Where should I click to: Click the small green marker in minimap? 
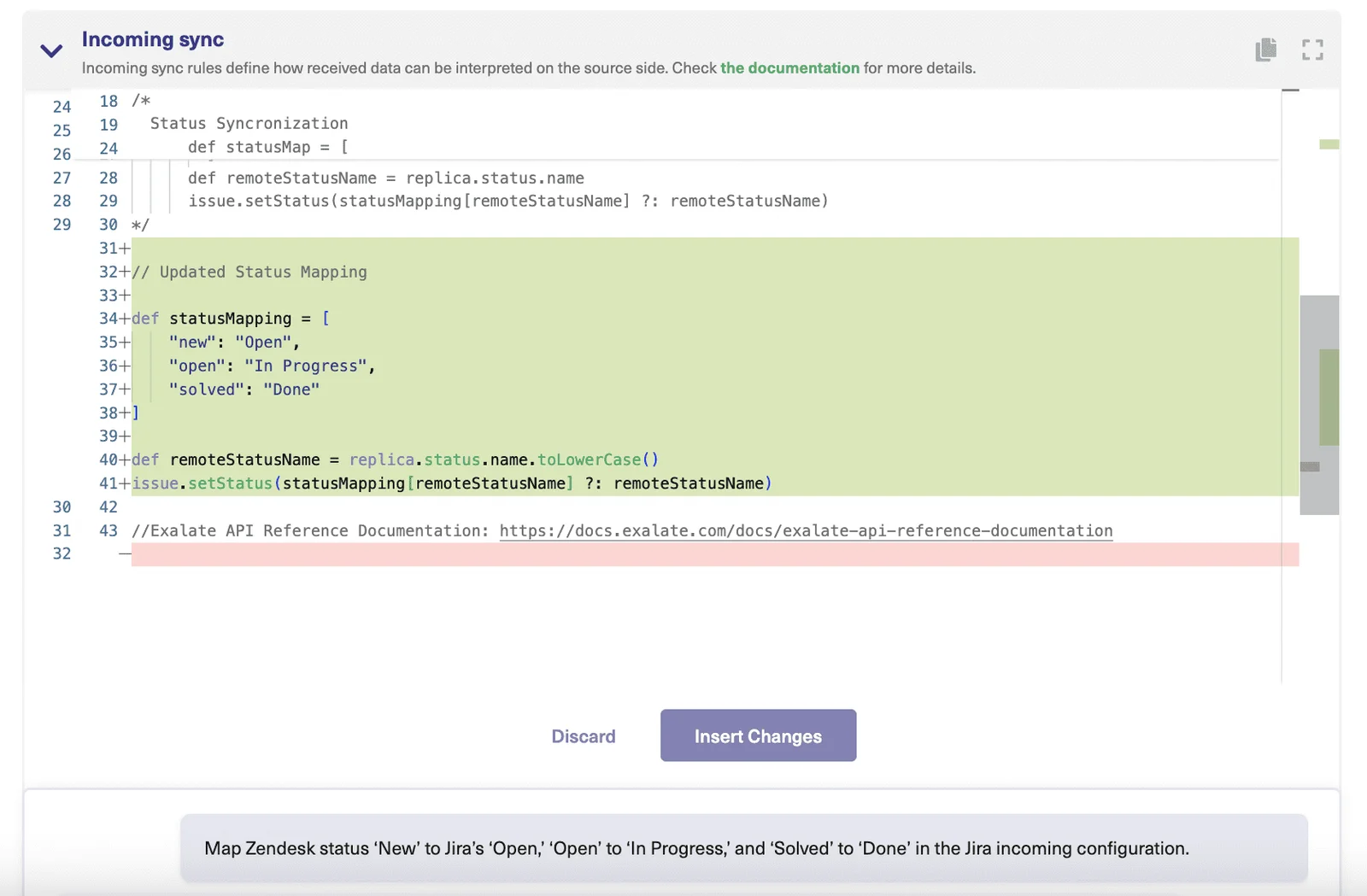(x=1329, y=144)
